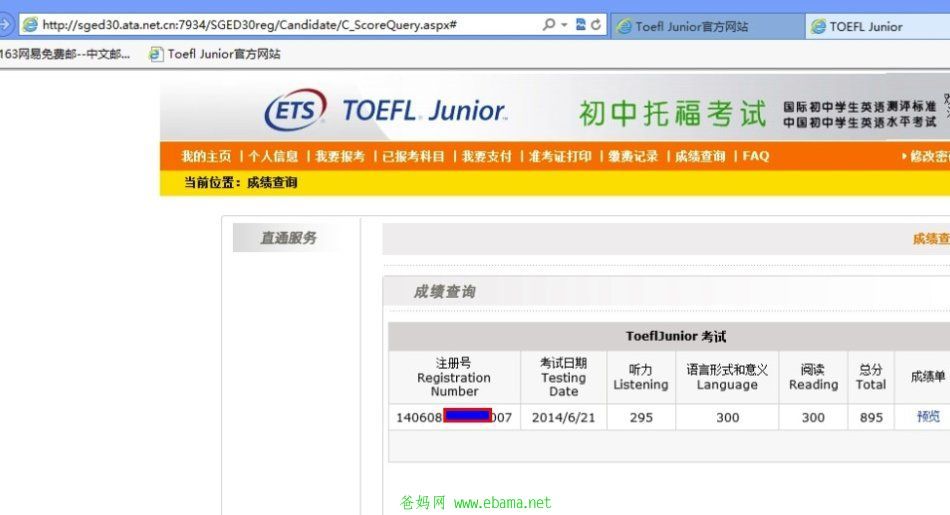Open 缴费记录 menu item
This screenshot has height=515, width=950.
pos(633,156)
